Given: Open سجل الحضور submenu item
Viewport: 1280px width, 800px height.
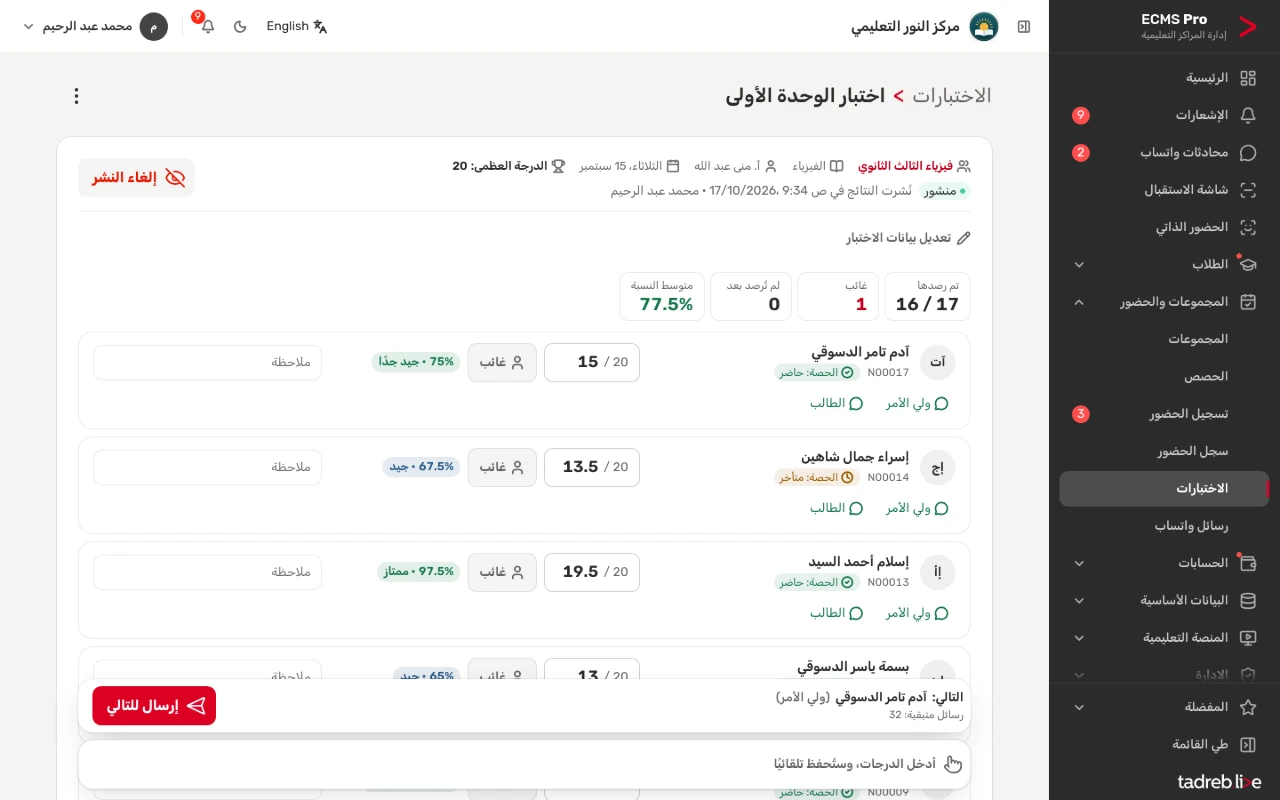Looking at the screenshot, I should click(1164, 451).
